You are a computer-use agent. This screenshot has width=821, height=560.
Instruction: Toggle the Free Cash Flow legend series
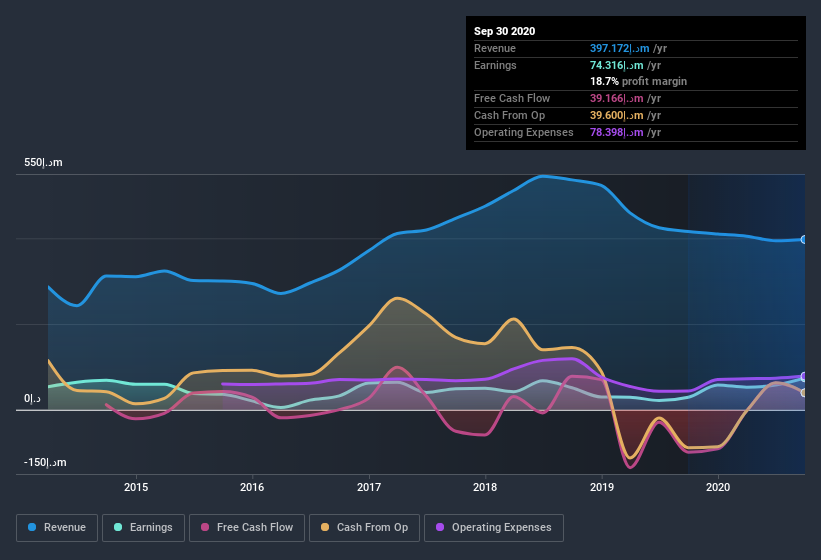click(247, 528)
